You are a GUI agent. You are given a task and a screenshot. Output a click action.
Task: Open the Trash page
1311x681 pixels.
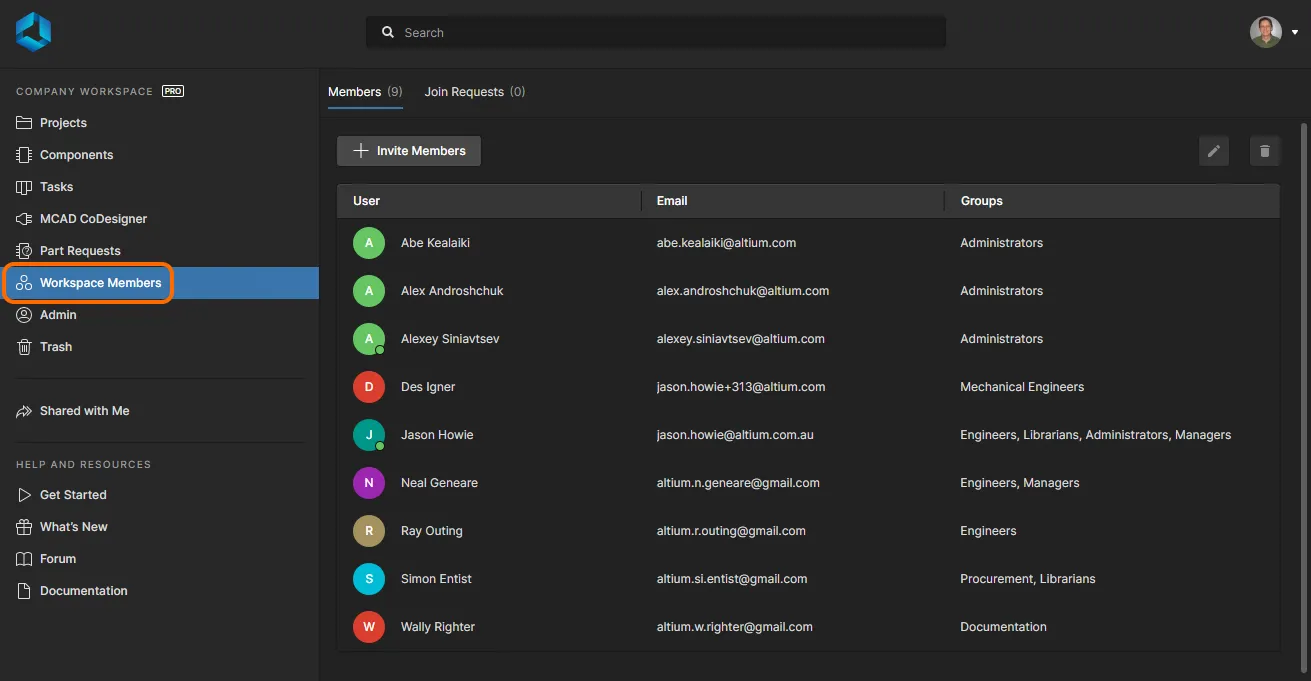pos(159,347)
